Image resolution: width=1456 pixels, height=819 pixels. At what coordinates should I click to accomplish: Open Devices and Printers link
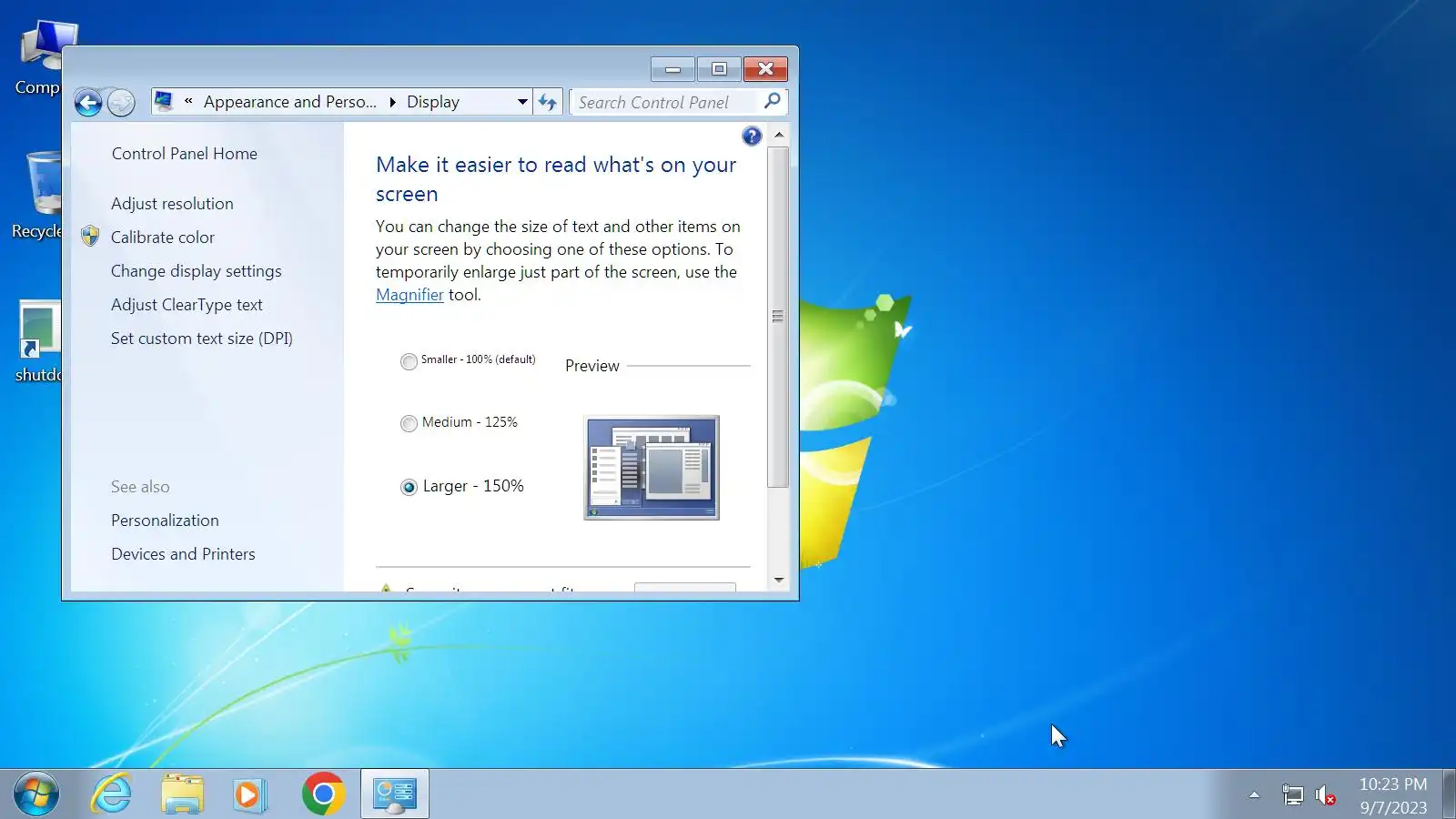(183, 554)
